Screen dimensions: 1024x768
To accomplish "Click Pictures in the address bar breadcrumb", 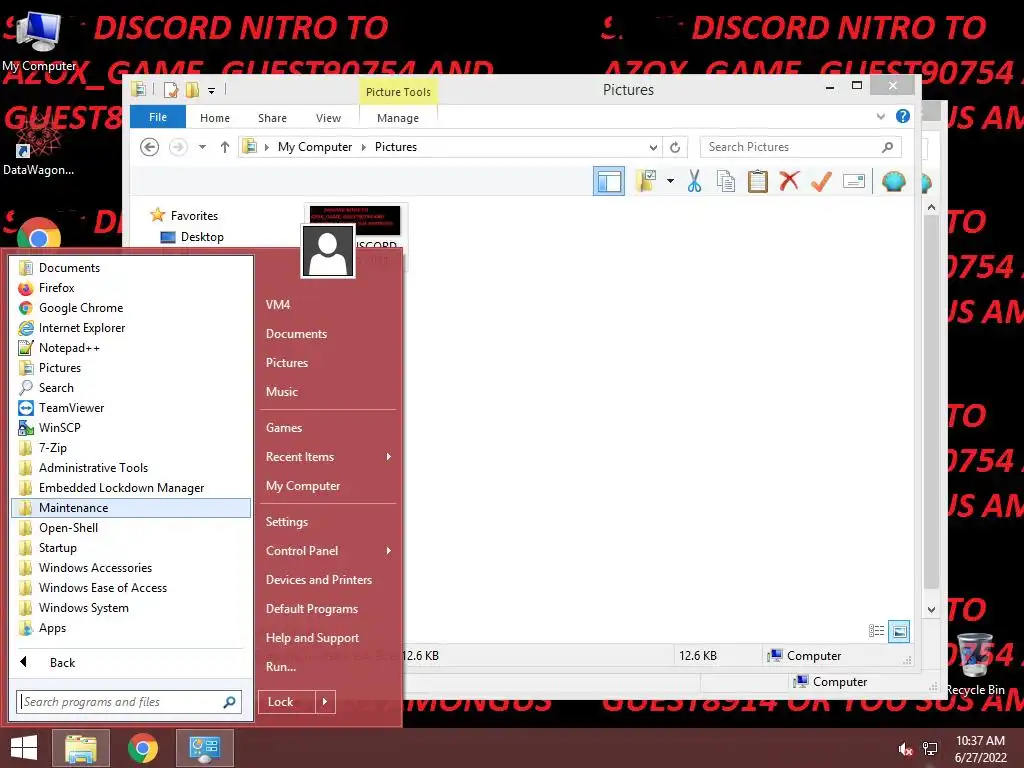I will click(x=396, y=147).
